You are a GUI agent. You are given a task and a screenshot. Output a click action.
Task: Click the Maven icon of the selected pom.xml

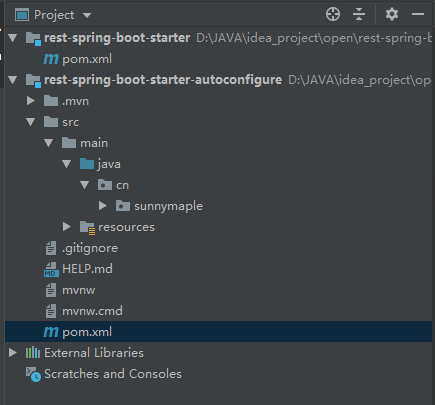pos(51,332)
